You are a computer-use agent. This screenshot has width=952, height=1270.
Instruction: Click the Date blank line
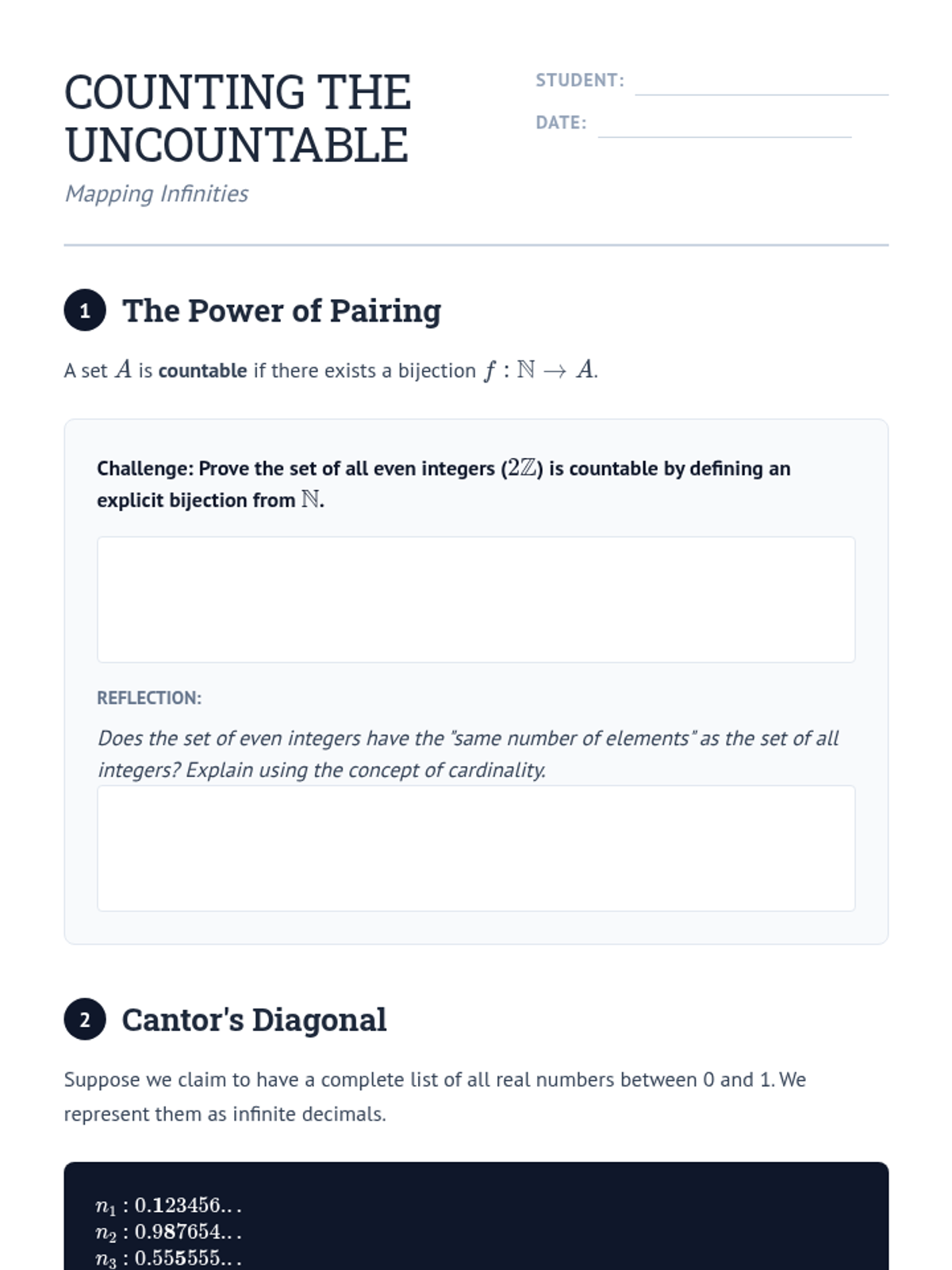(x=724, y=125)
